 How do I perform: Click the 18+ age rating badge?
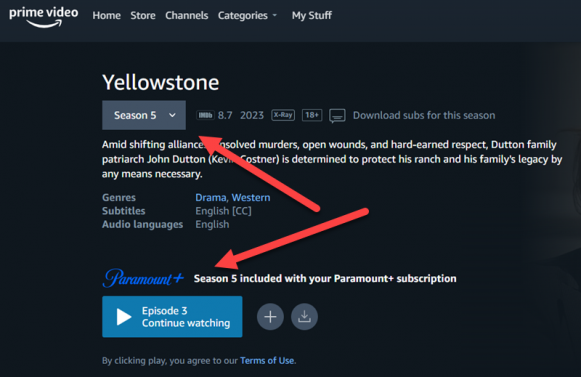click(x=312, y=115)
